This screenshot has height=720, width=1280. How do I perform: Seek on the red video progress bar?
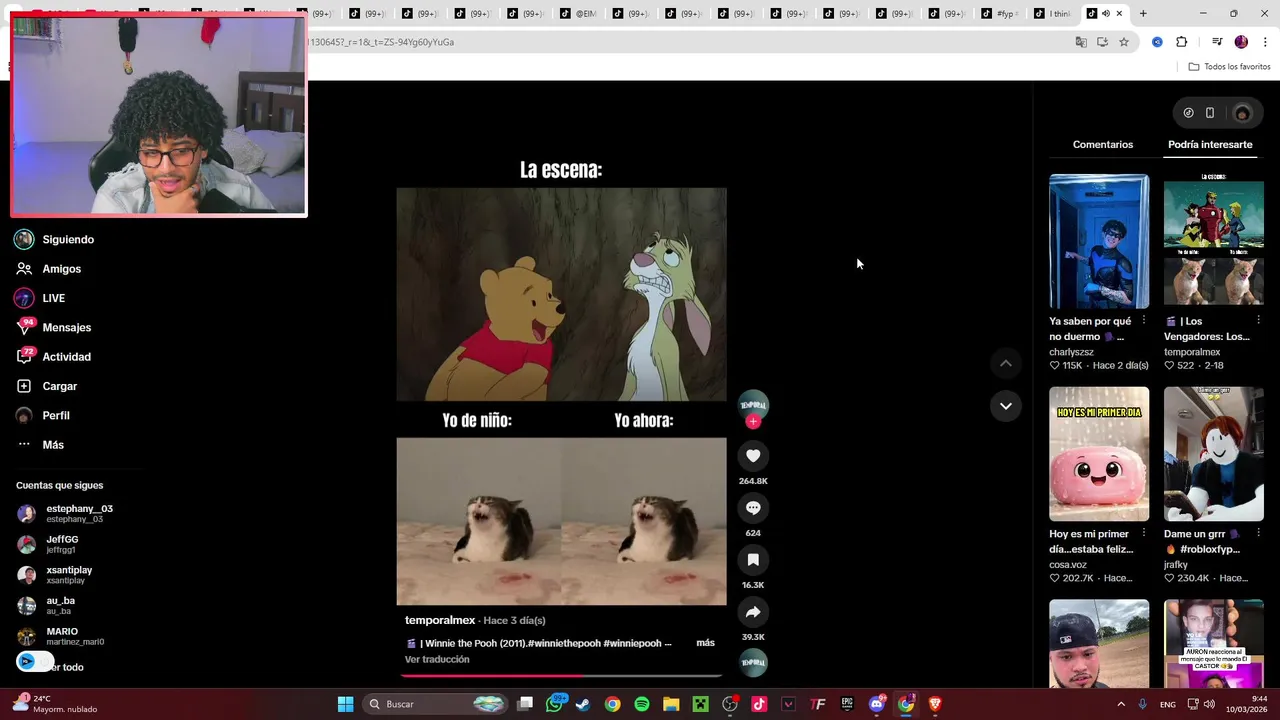(x=561, y=676)
